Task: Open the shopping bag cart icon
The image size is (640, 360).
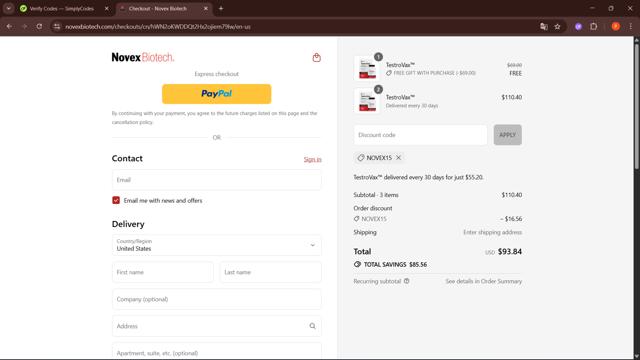Action: tap(316, 58)
